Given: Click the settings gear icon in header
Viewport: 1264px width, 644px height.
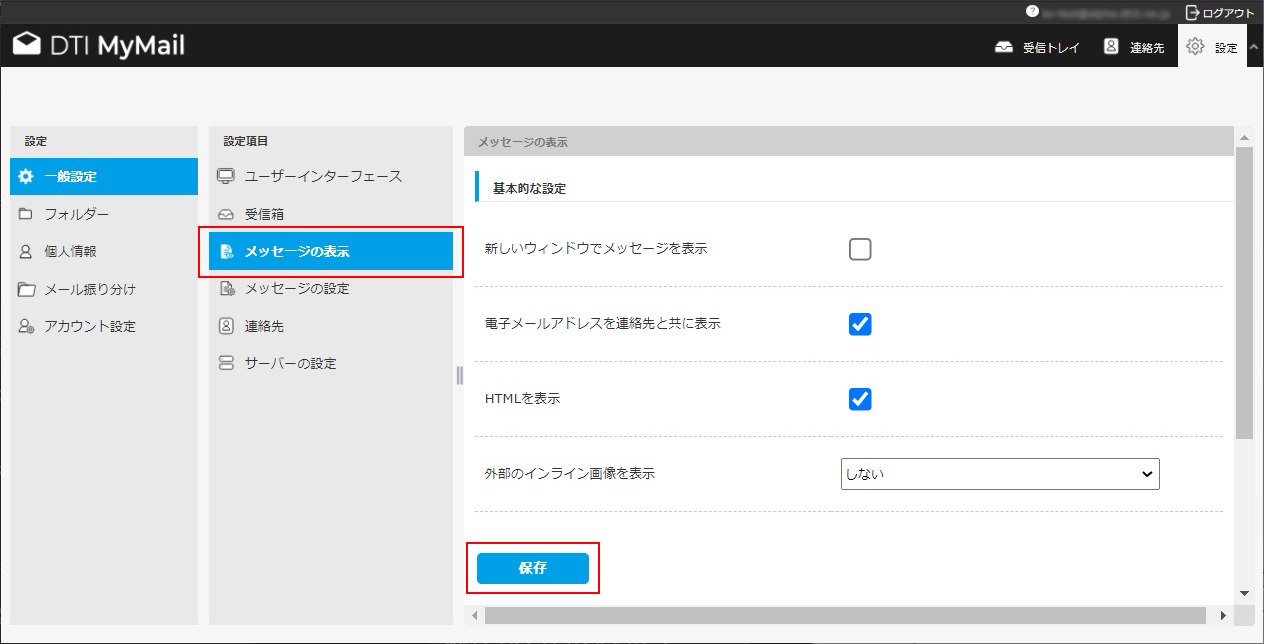Looking at the screenshot, I should tap(1195, 46).
